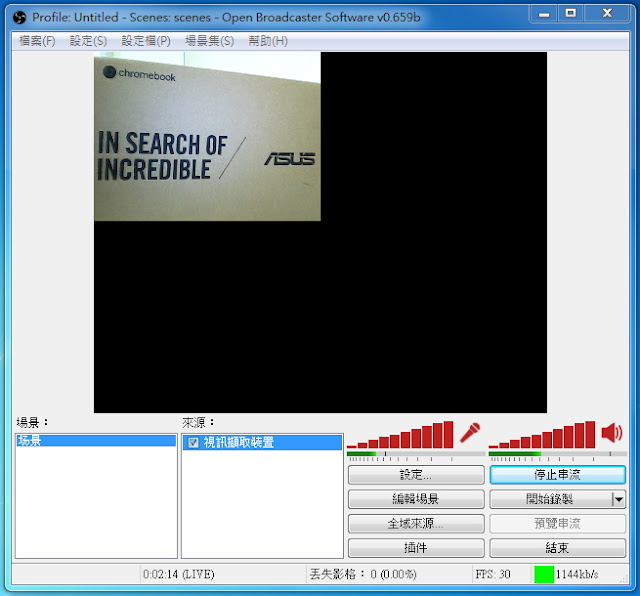The height and width of the screenshot is (596, 640).
Task: Select the 視訊擷取裝置 source row
Action: coord(262,443)
